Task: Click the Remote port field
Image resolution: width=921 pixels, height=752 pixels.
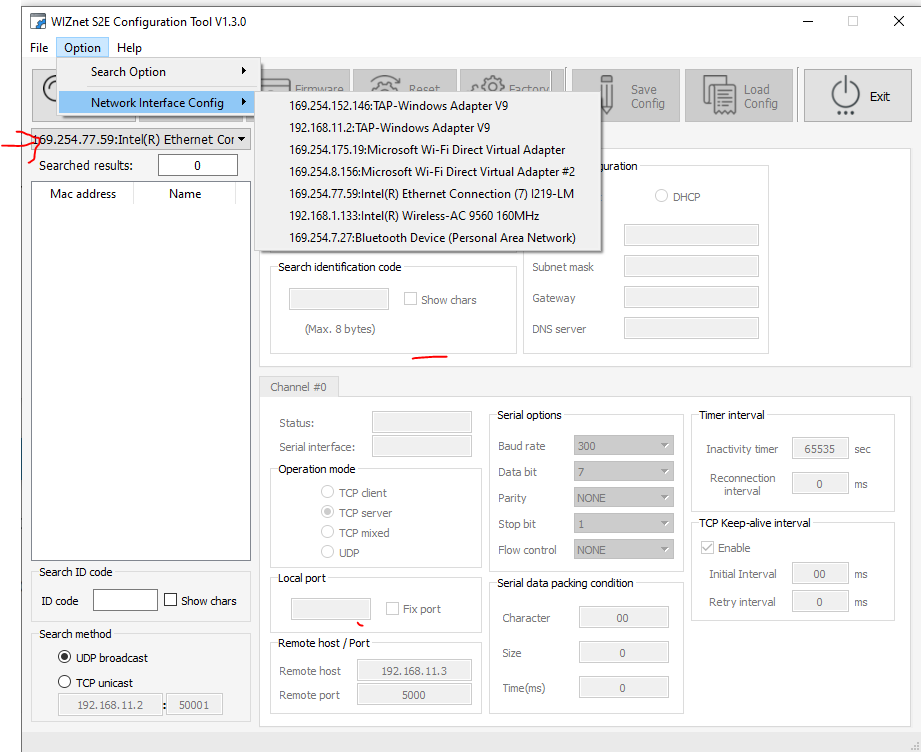Action: (x=414, y=694)
